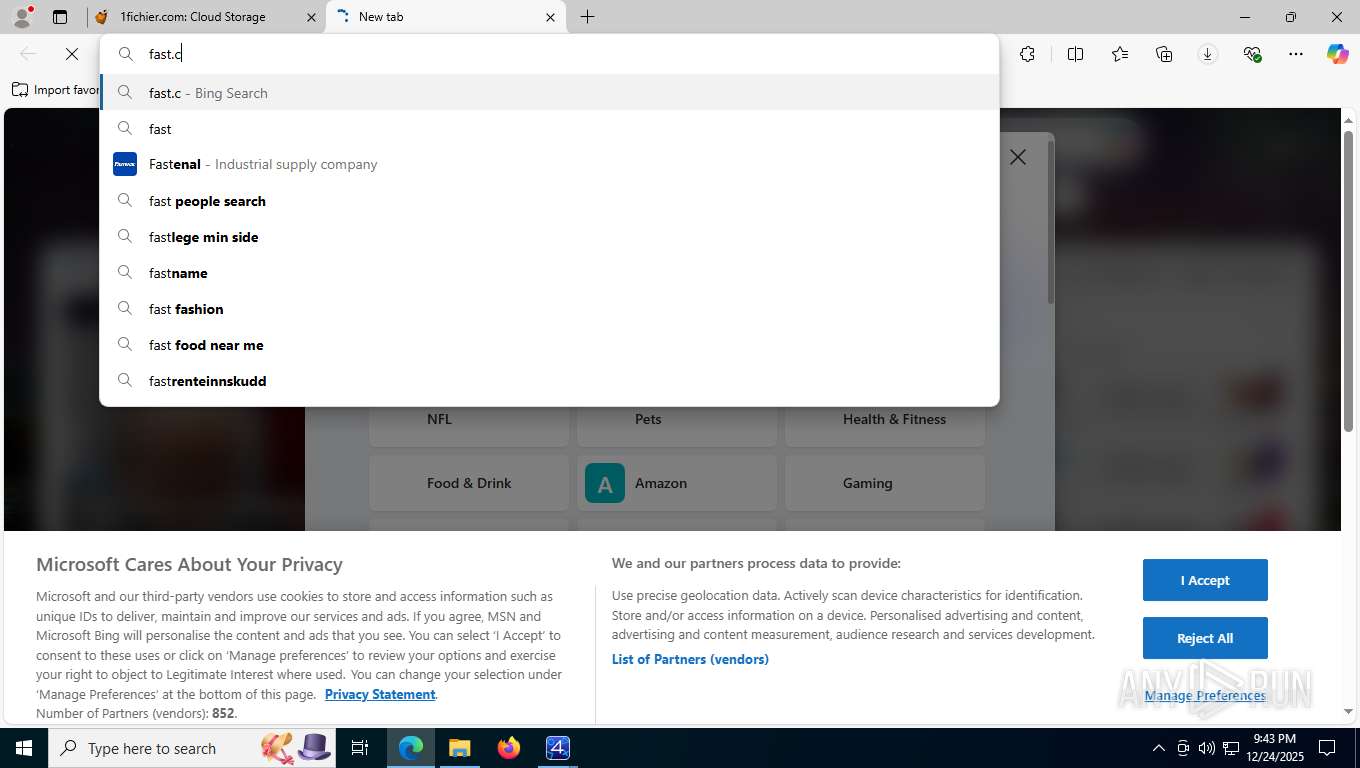Open the Copilot icon

tap(1338, 54)
